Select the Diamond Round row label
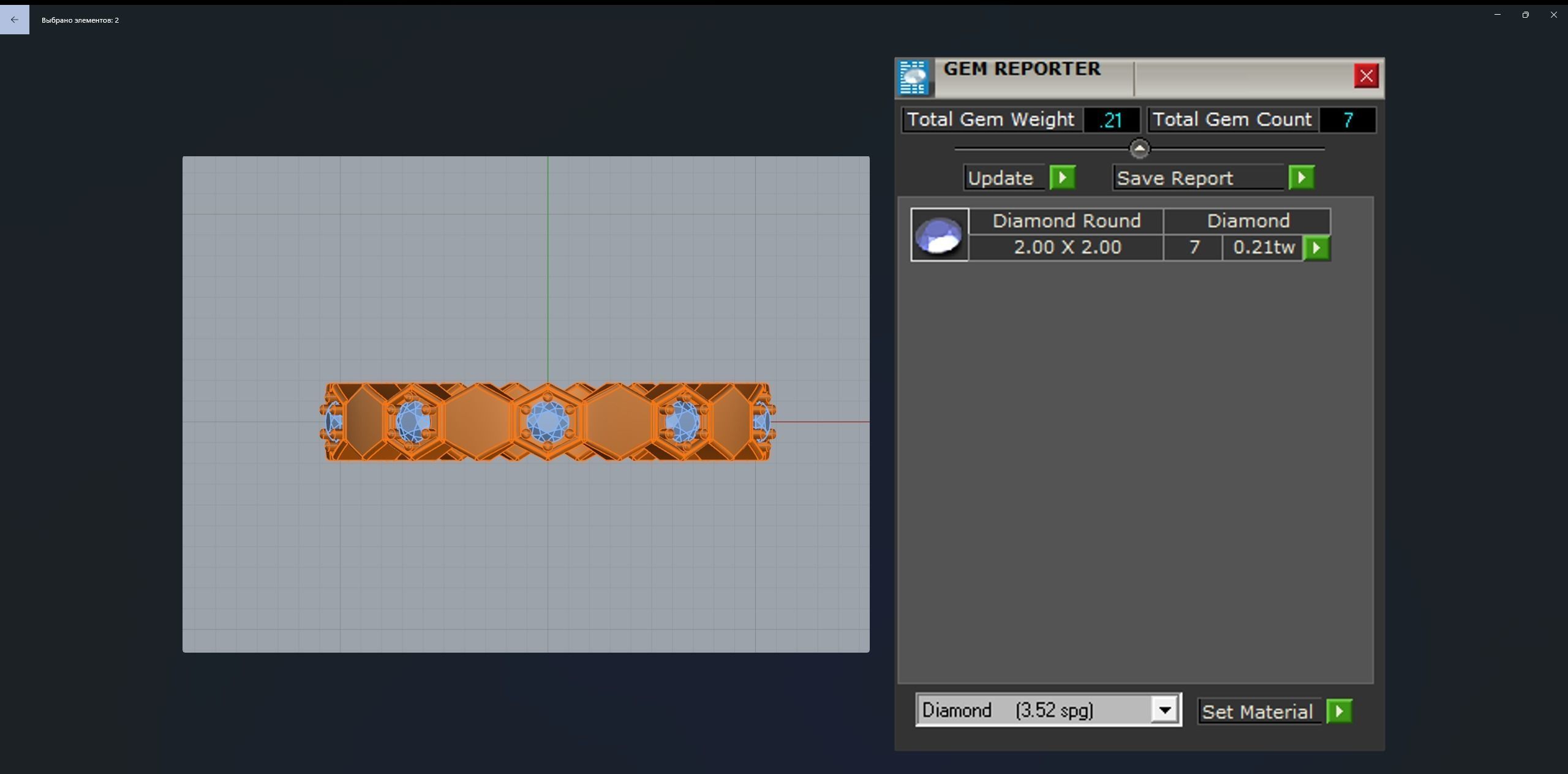The image size is (1568, 774). coord(1066,221)
